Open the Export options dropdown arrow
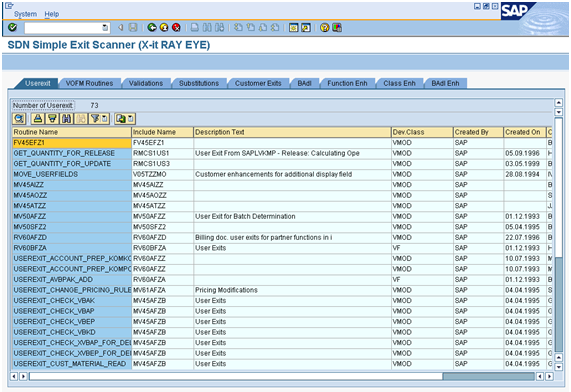 pos(131,118)
